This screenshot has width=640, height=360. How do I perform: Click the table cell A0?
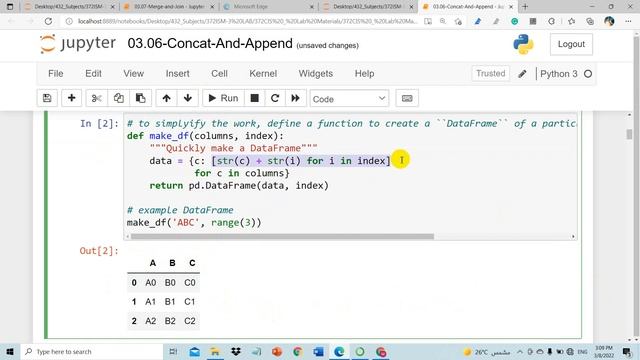[x=151, y=282]
